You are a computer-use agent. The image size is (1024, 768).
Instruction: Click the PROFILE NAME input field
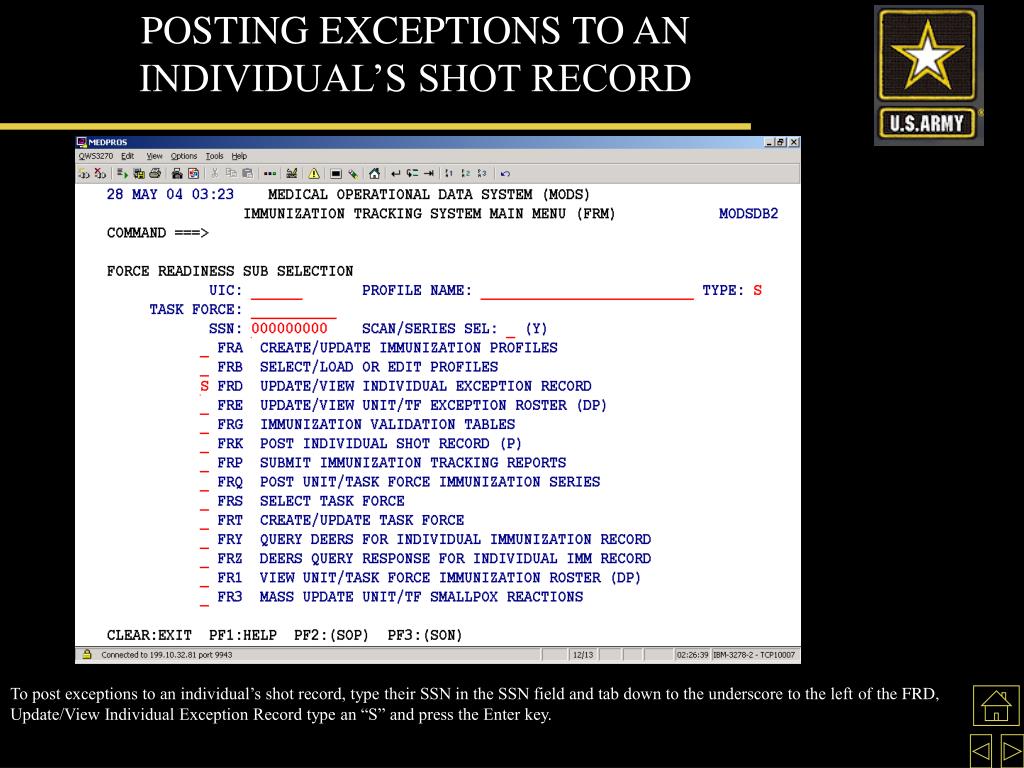pyautogui.click(x=587, y=291)
